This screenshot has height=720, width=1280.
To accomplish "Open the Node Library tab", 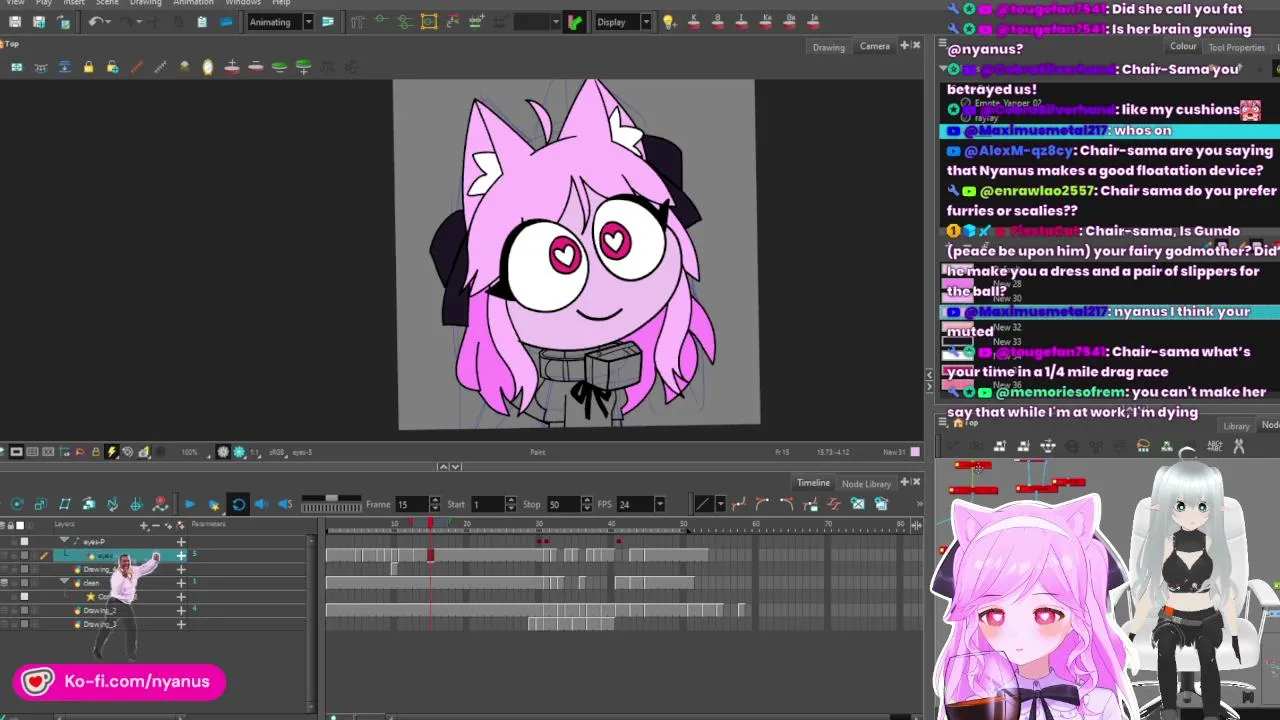I will [x=866, y=484].
